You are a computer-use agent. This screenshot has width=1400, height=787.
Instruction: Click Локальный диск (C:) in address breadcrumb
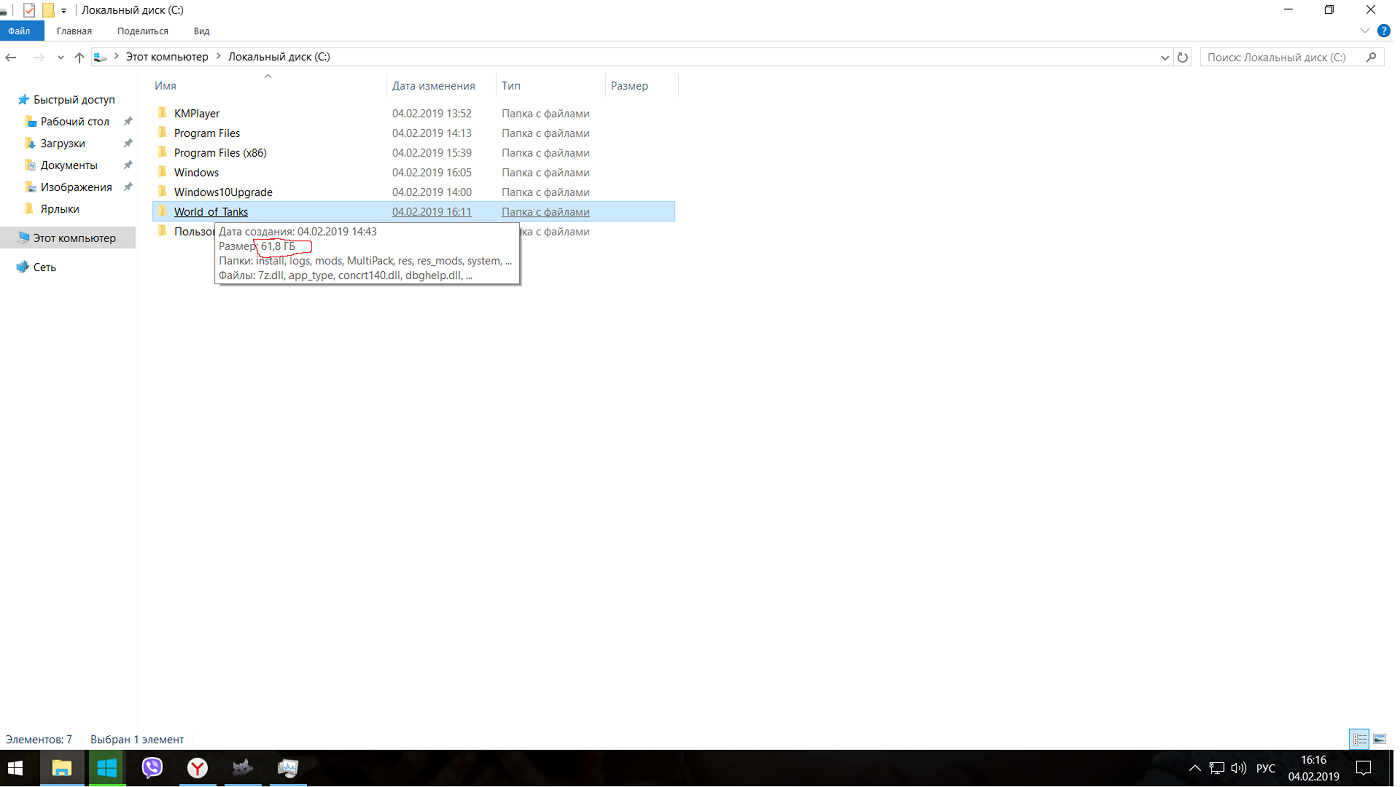coord(279,57)
